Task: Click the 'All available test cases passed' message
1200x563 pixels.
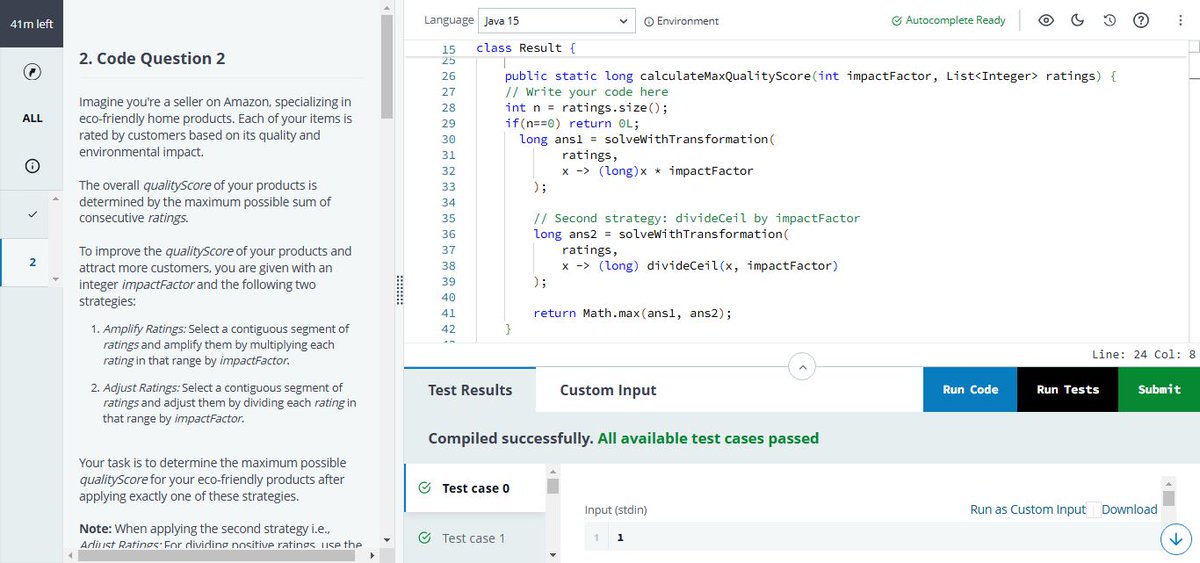Action: 708,438
